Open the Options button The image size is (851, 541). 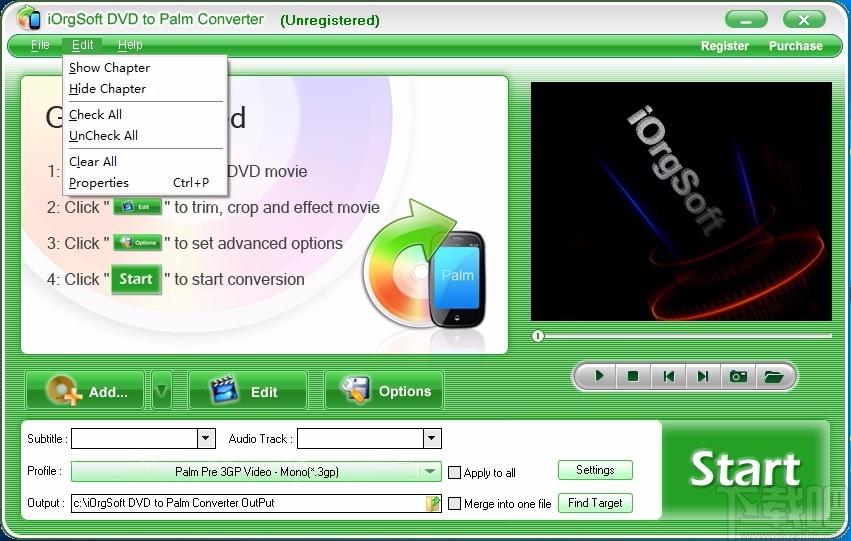coord(384,390)
